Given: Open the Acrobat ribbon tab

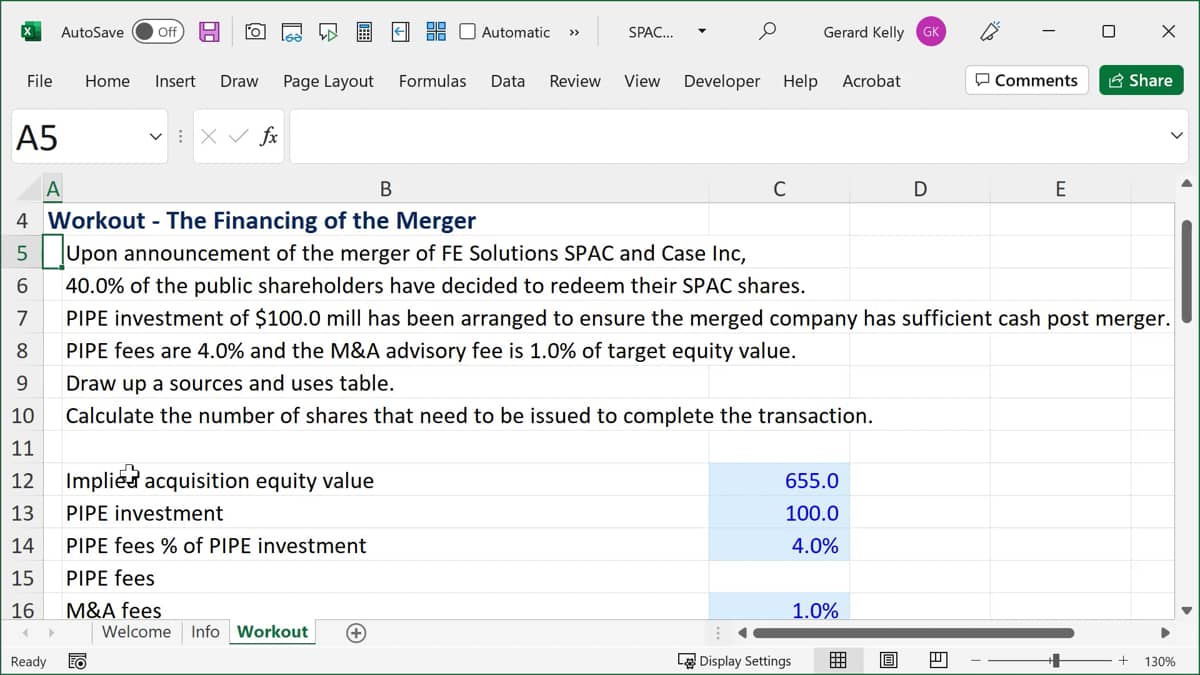Looking at the screenshot, I should coord(871,81).
